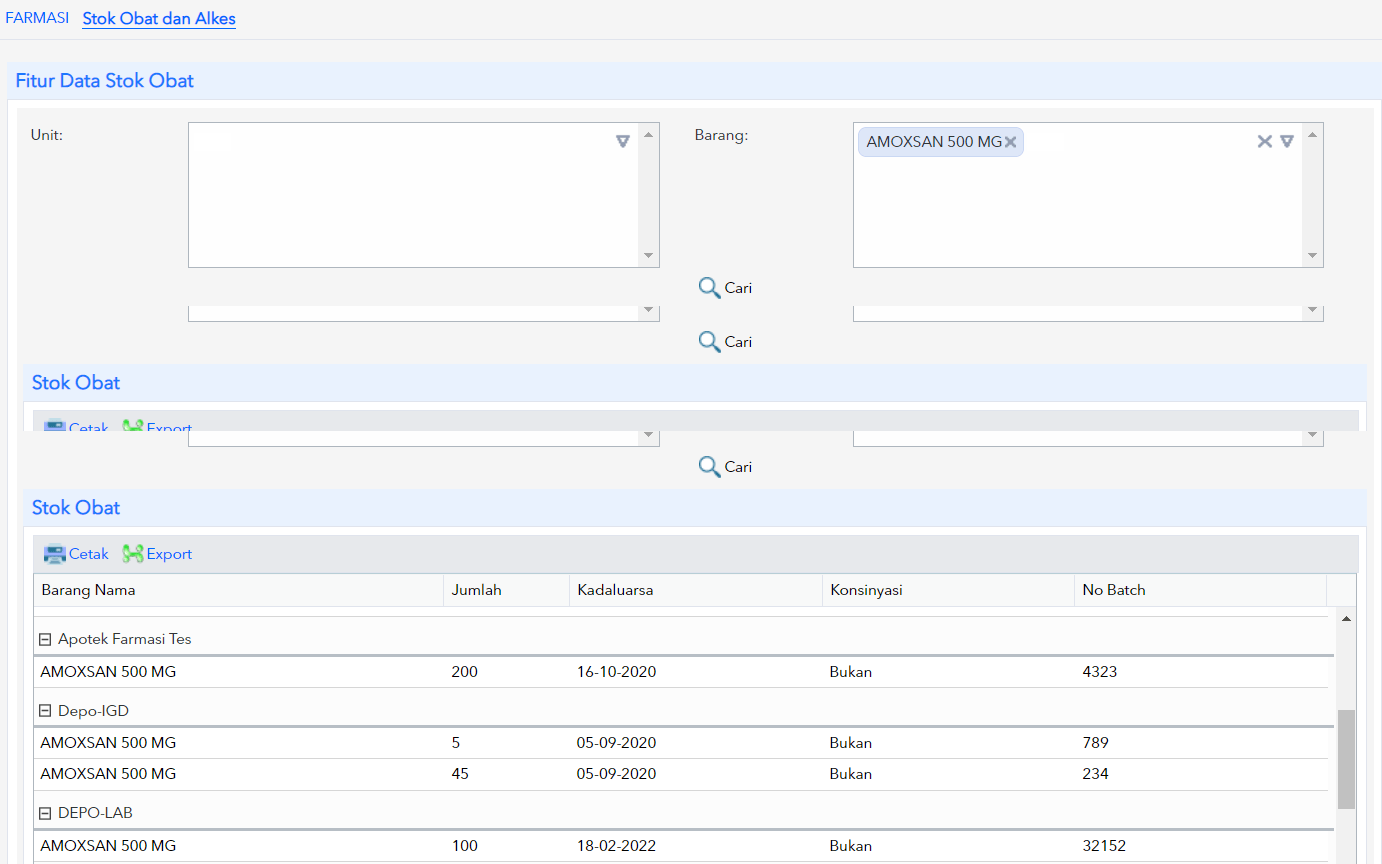This screenshot has width=1382, height=864.
Task: Open Stok Obat dan Alkes link
Action: coord(159,18)
